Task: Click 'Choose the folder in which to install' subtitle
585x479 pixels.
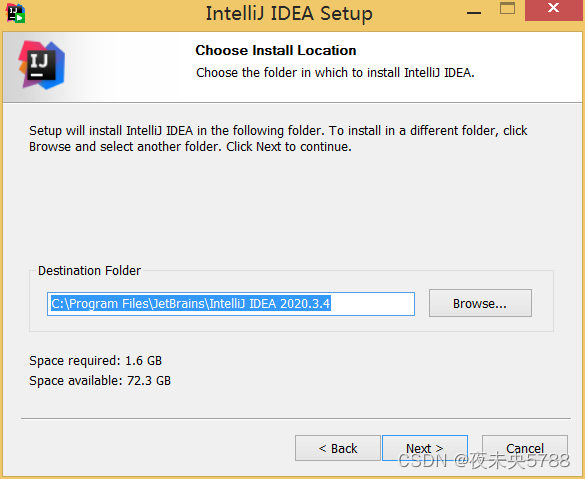Action: [335, 72]
